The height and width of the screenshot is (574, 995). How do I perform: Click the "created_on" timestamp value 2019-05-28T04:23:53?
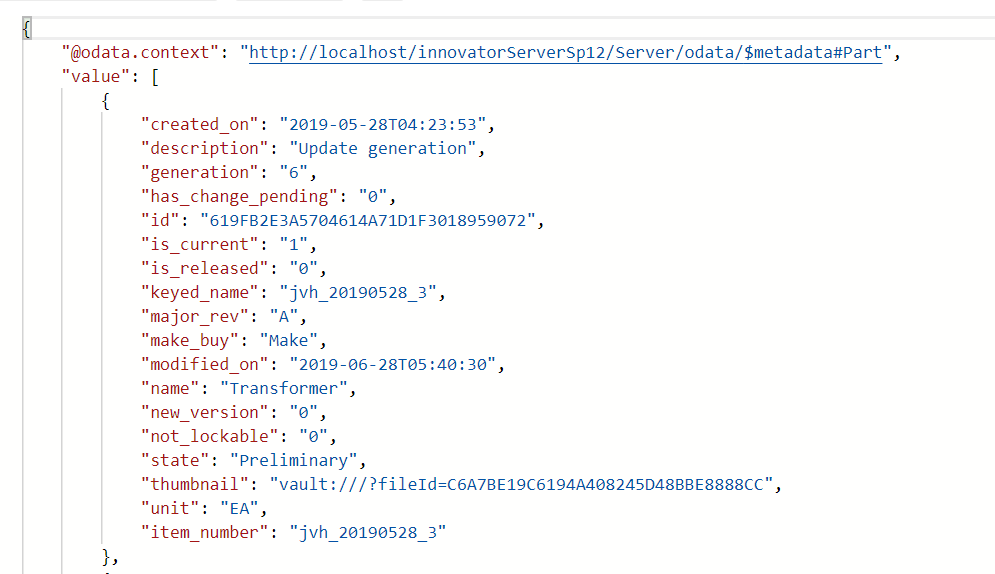click(383, 124)
